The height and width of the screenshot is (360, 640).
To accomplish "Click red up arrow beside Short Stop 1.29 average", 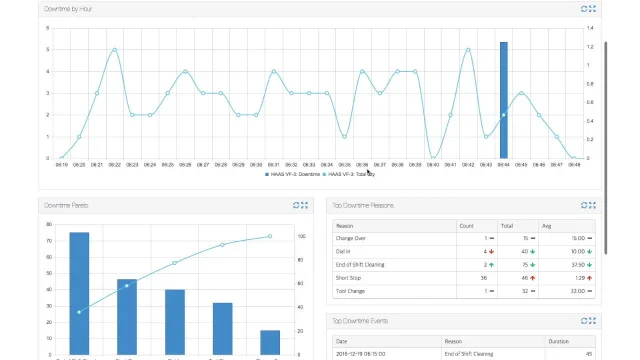I will click(589, 278).
